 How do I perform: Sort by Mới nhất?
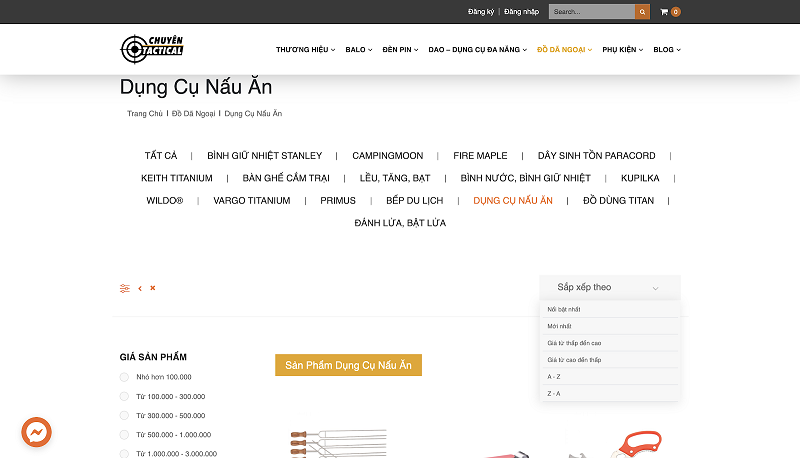click(610, 326)
